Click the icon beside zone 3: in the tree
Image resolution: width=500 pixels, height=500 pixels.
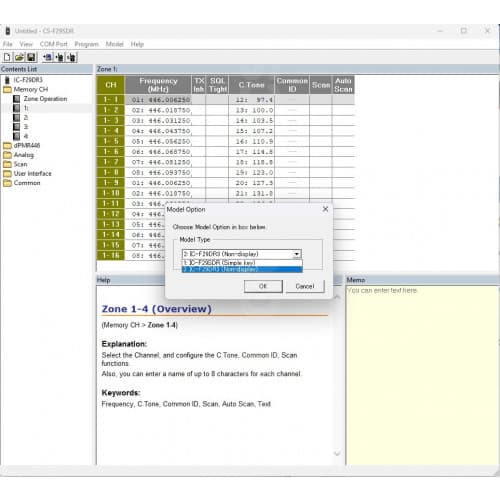tap(17, 127)
